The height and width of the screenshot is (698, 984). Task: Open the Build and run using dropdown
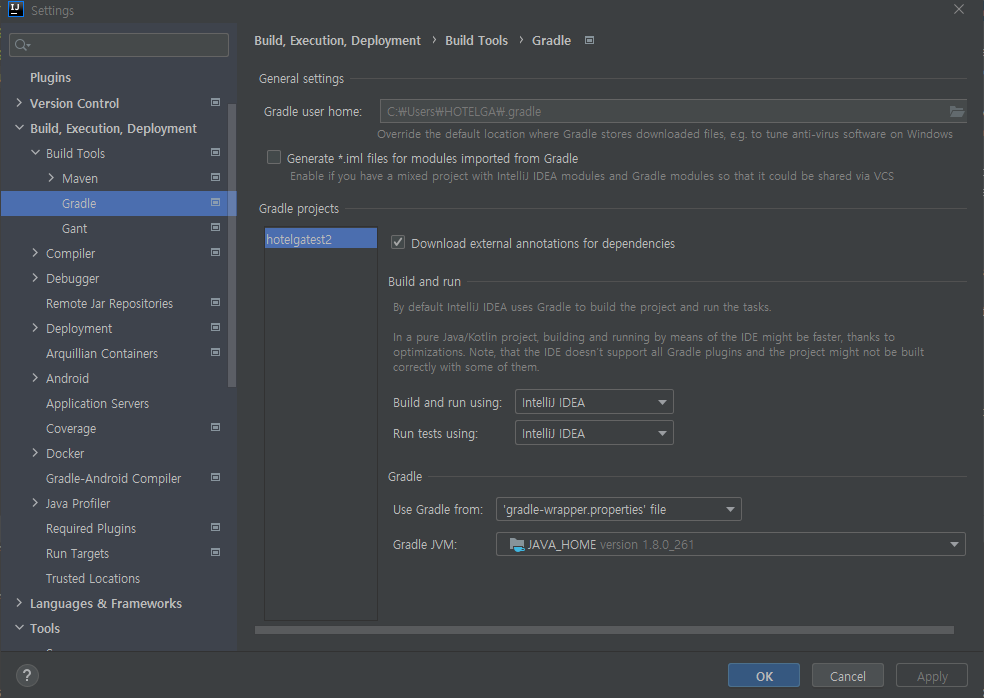[594, 402]
